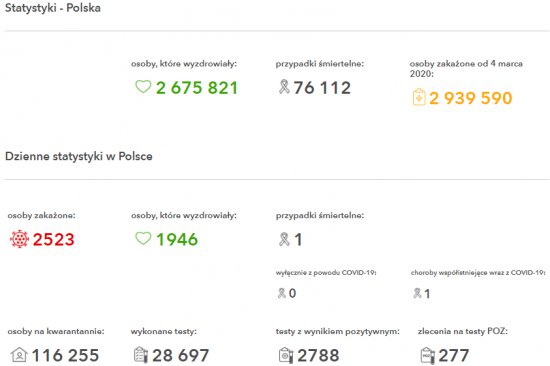
Task: Click the positive test icon beside 2788
Action: (x=286, y=355)
